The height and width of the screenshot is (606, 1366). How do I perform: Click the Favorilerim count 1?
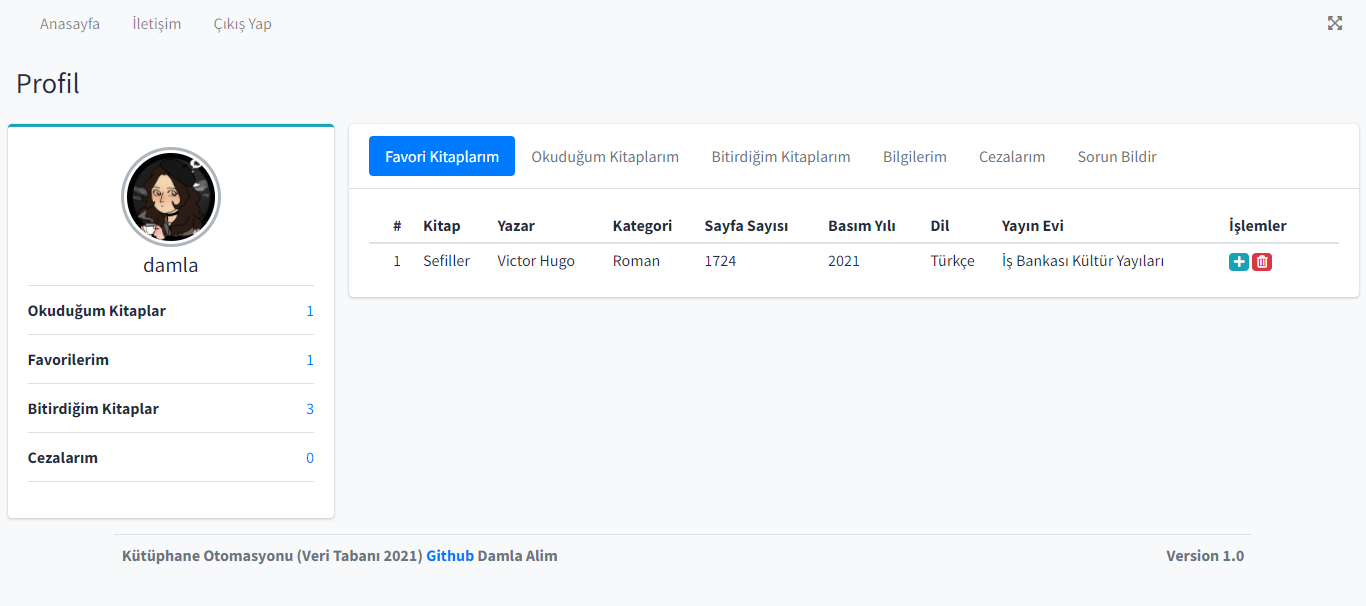pos(310,360)
